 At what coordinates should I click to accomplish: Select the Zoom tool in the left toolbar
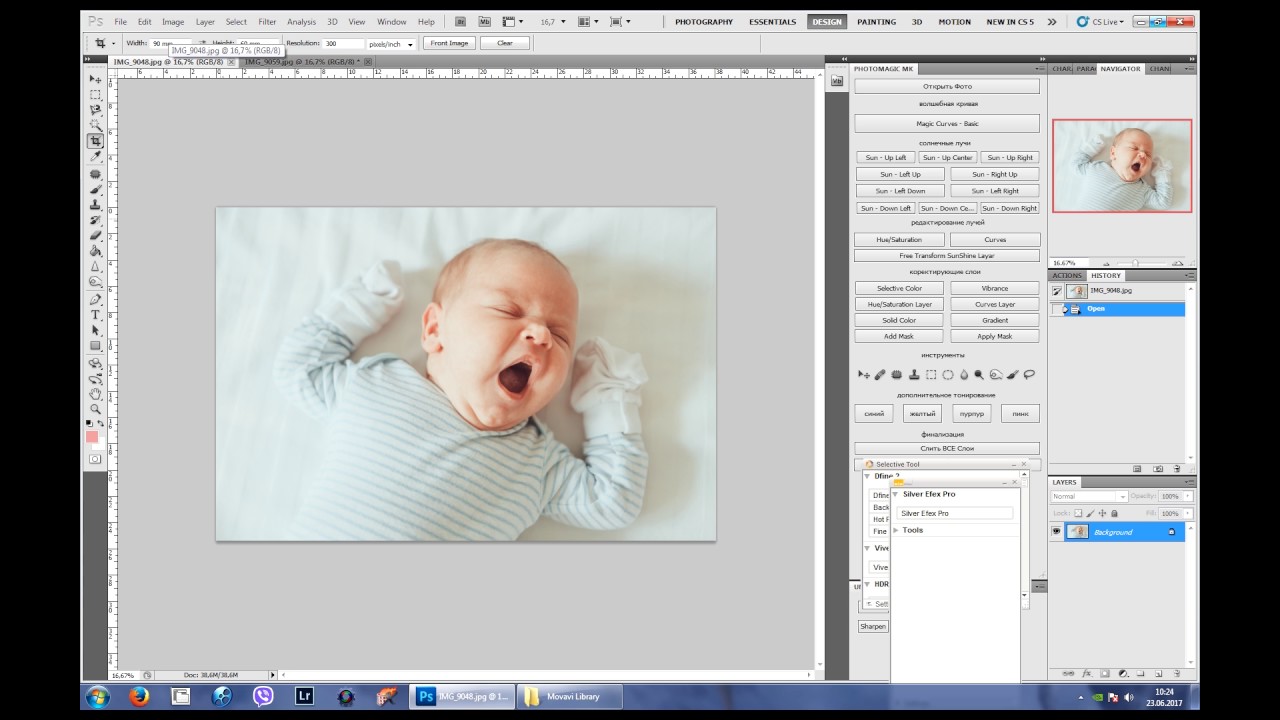click(x=95, y=409)
